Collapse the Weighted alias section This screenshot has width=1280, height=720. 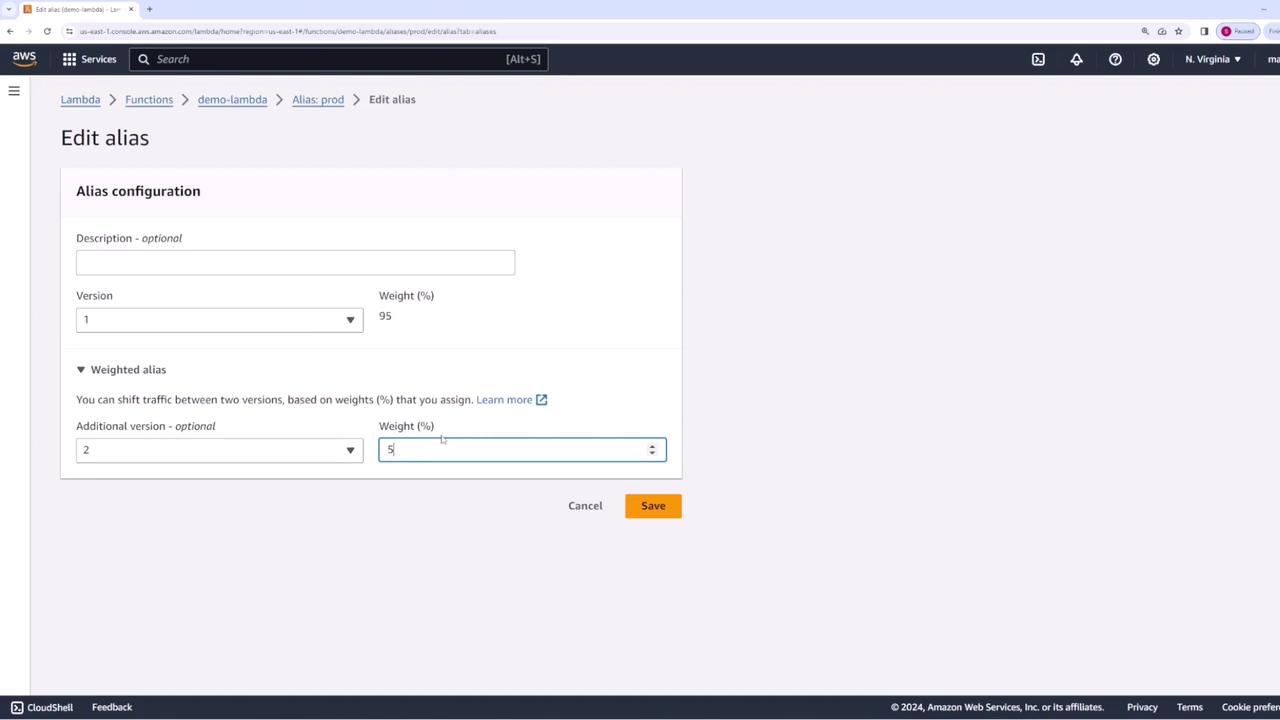pos(121,370)
